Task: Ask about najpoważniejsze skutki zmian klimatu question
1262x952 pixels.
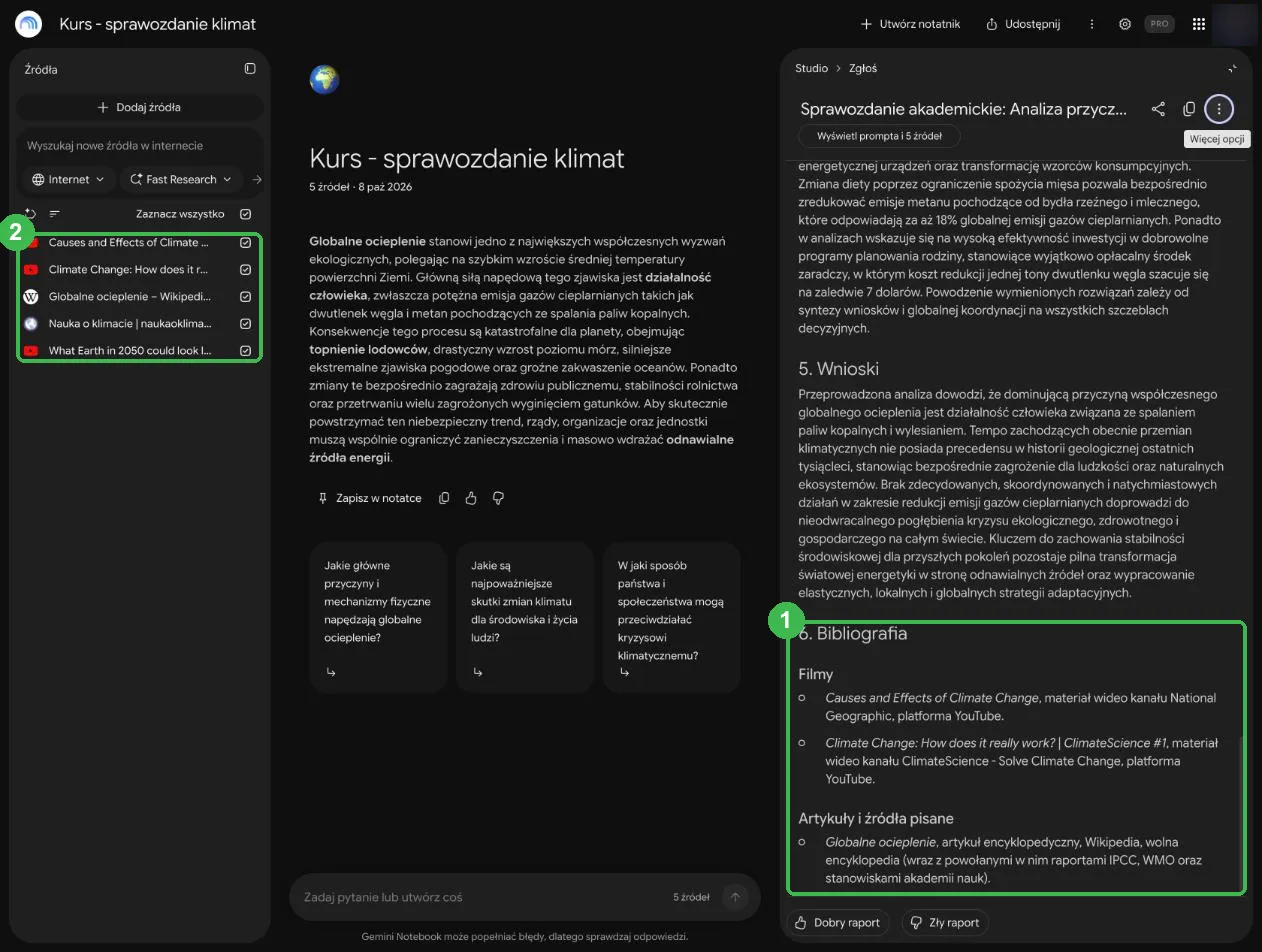Action: click(524, 617)
